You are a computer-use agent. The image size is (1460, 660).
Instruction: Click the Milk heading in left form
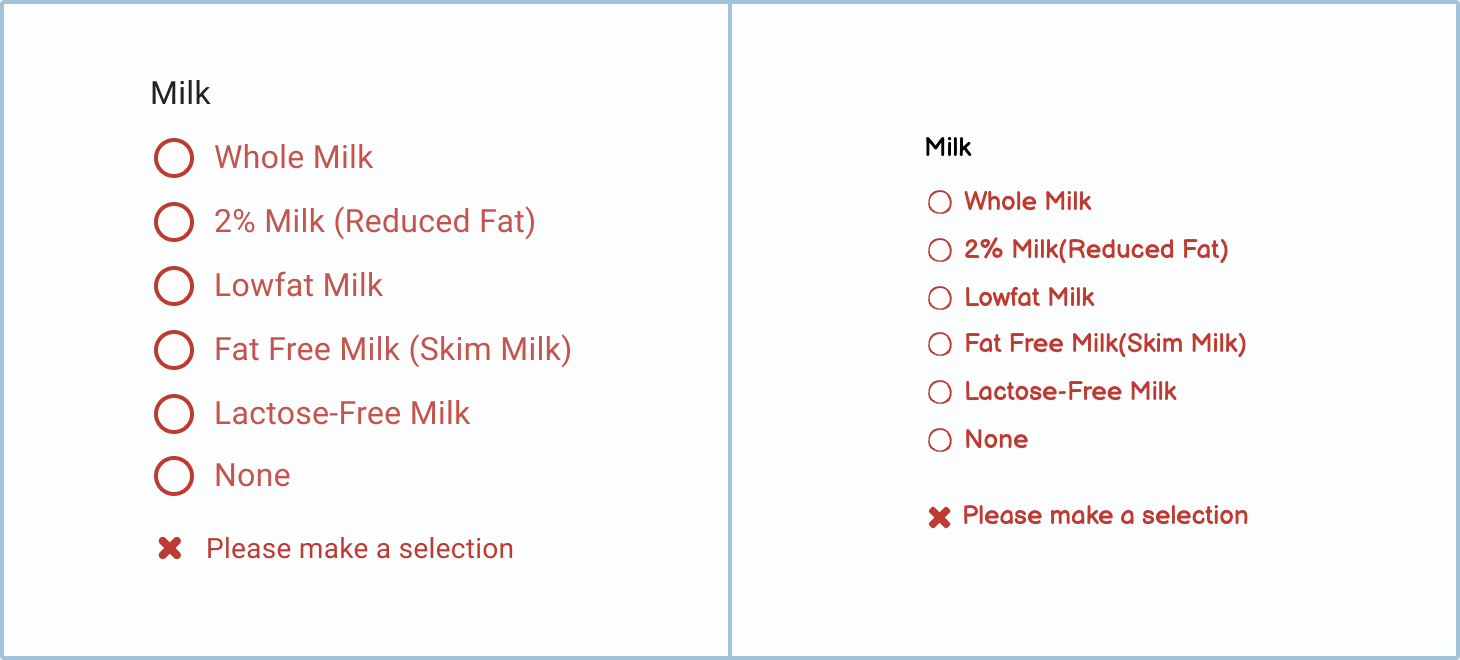(x=180, y=93)
